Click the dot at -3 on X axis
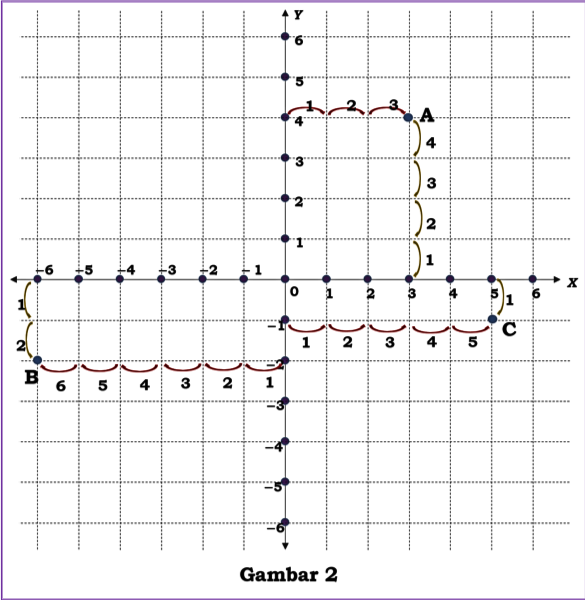This screenshot has width=585, height=600. point(161,279)
